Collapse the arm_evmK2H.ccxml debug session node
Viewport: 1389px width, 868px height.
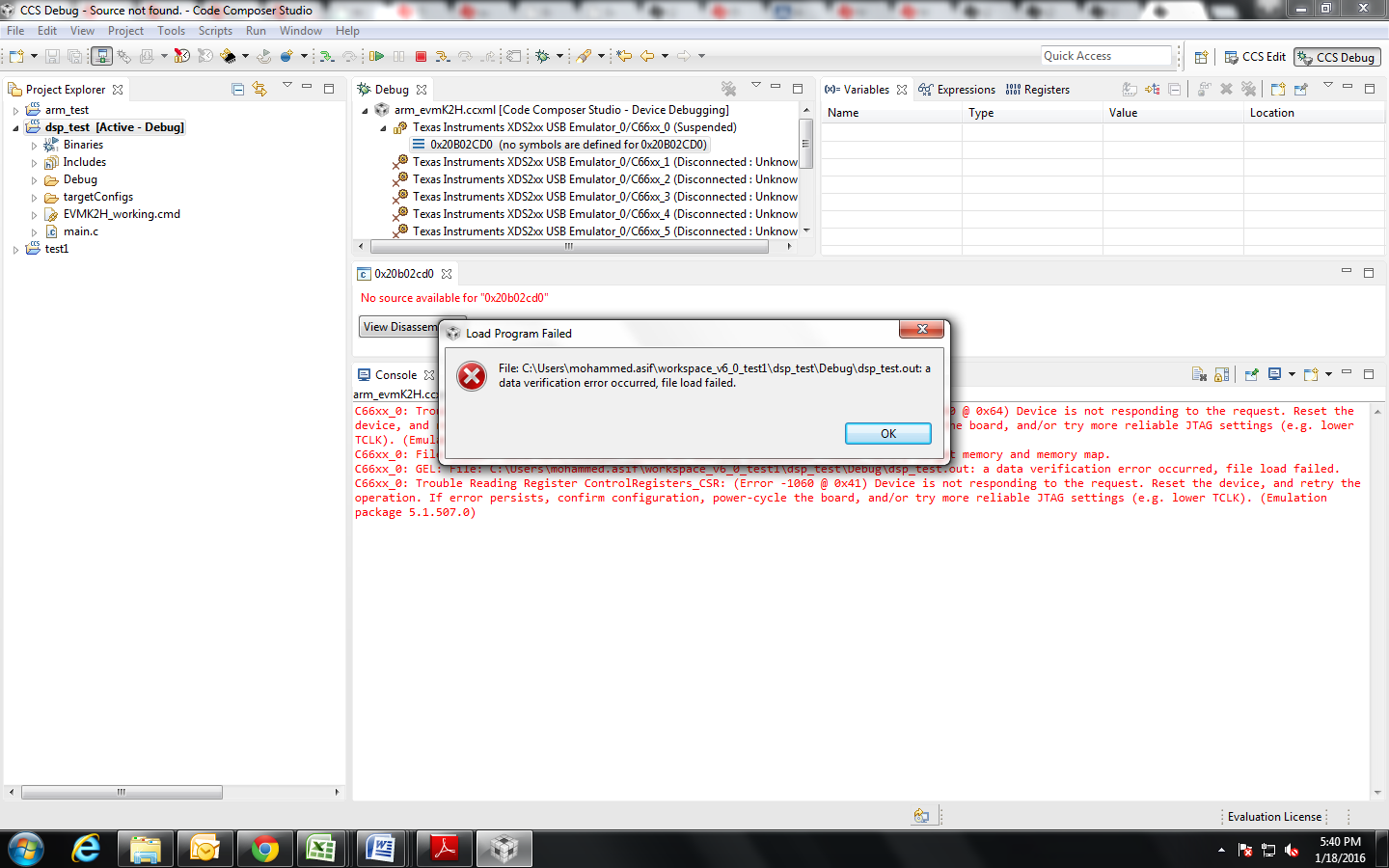tap(365, 111)
